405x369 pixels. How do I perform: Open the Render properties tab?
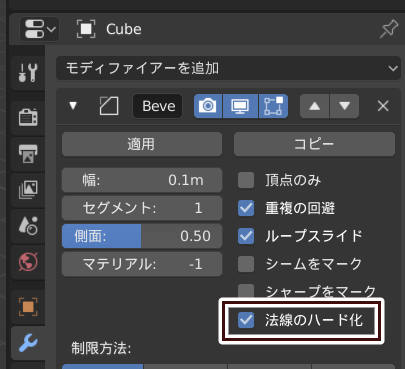(x=28, y=117)
